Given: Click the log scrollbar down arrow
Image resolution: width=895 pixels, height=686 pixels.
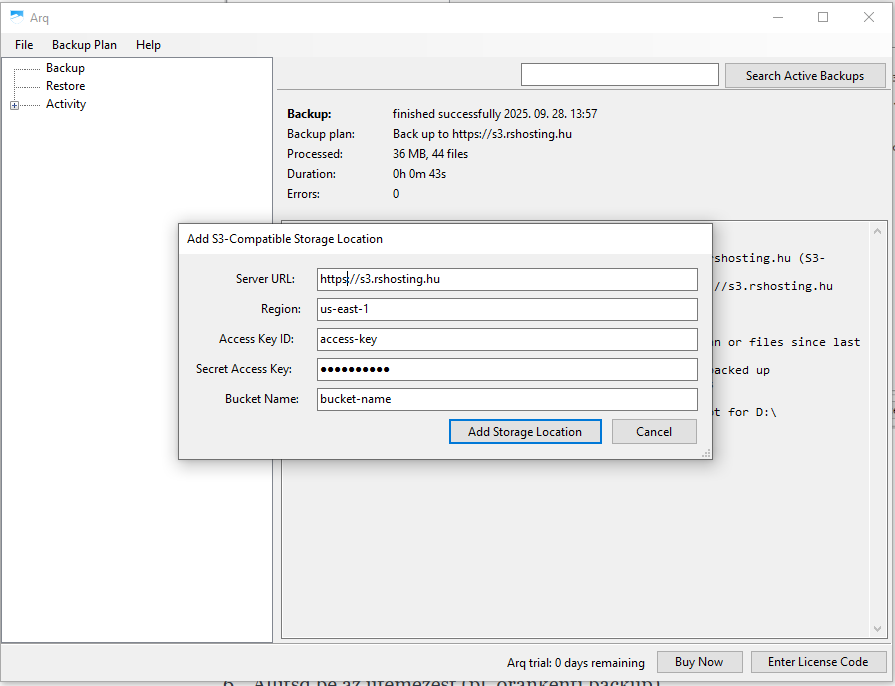Looking at the screenshot, I should tap(879, 629).
